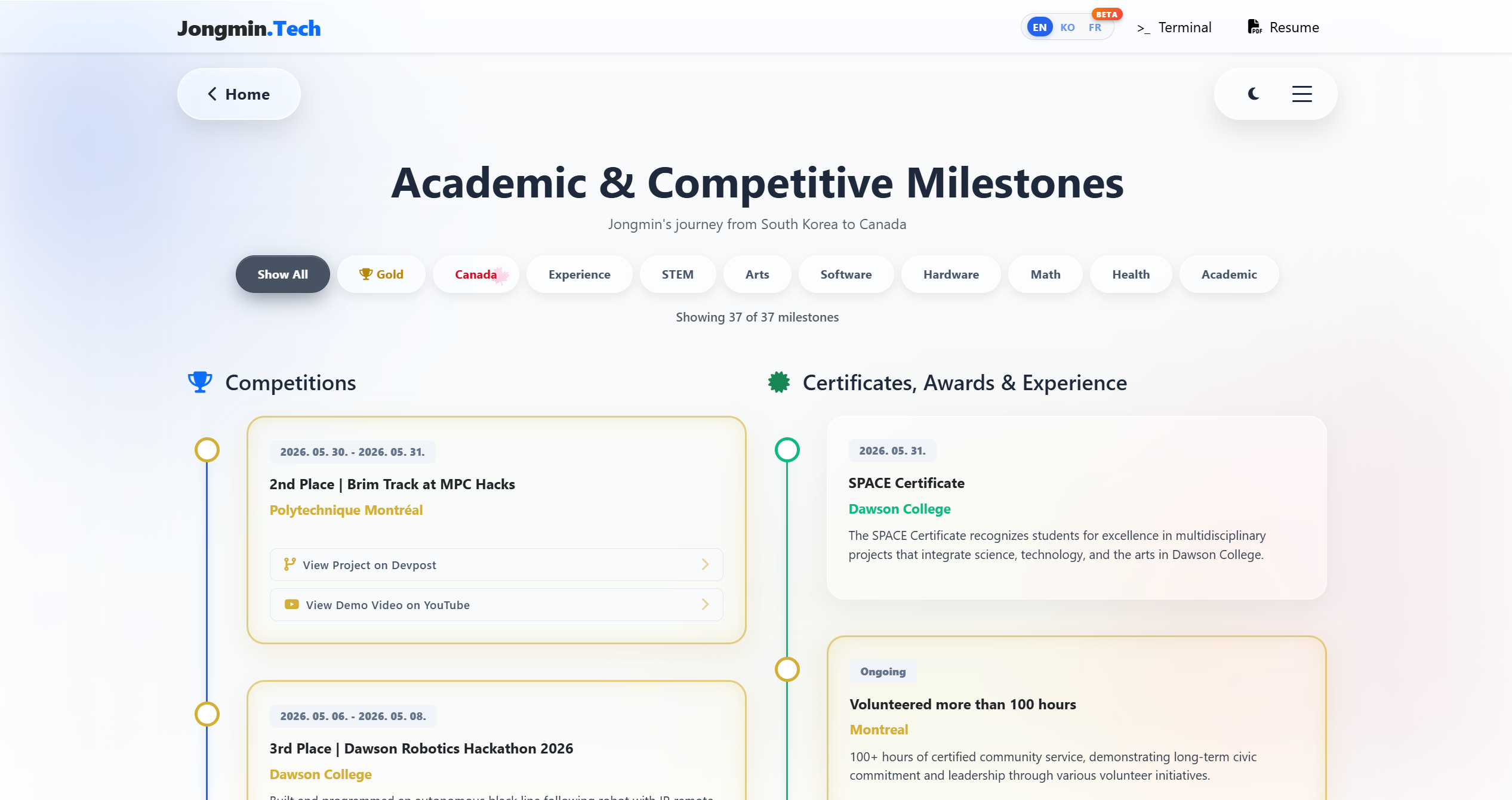The image size is (1512, 800).
Task: Click '2nd Place | Brim Track at MPC Hacks'
Action: click(x=392, y=484)
